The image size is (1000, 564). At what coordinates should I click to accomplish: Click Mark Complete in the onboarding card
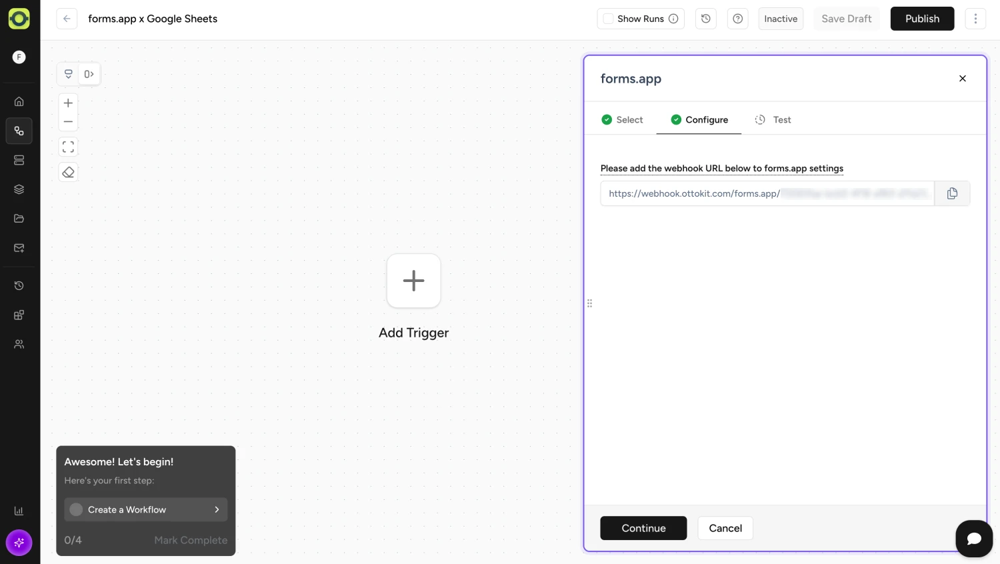[191, 540]
